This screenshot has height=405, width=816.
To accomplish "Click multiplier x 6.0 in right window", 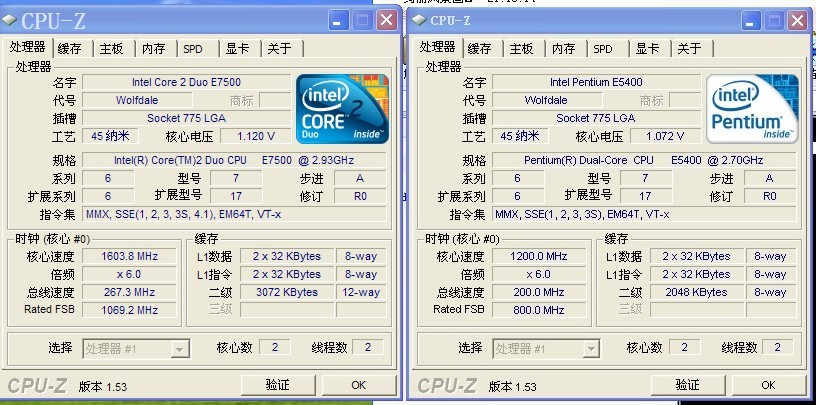I will (539, 274).
